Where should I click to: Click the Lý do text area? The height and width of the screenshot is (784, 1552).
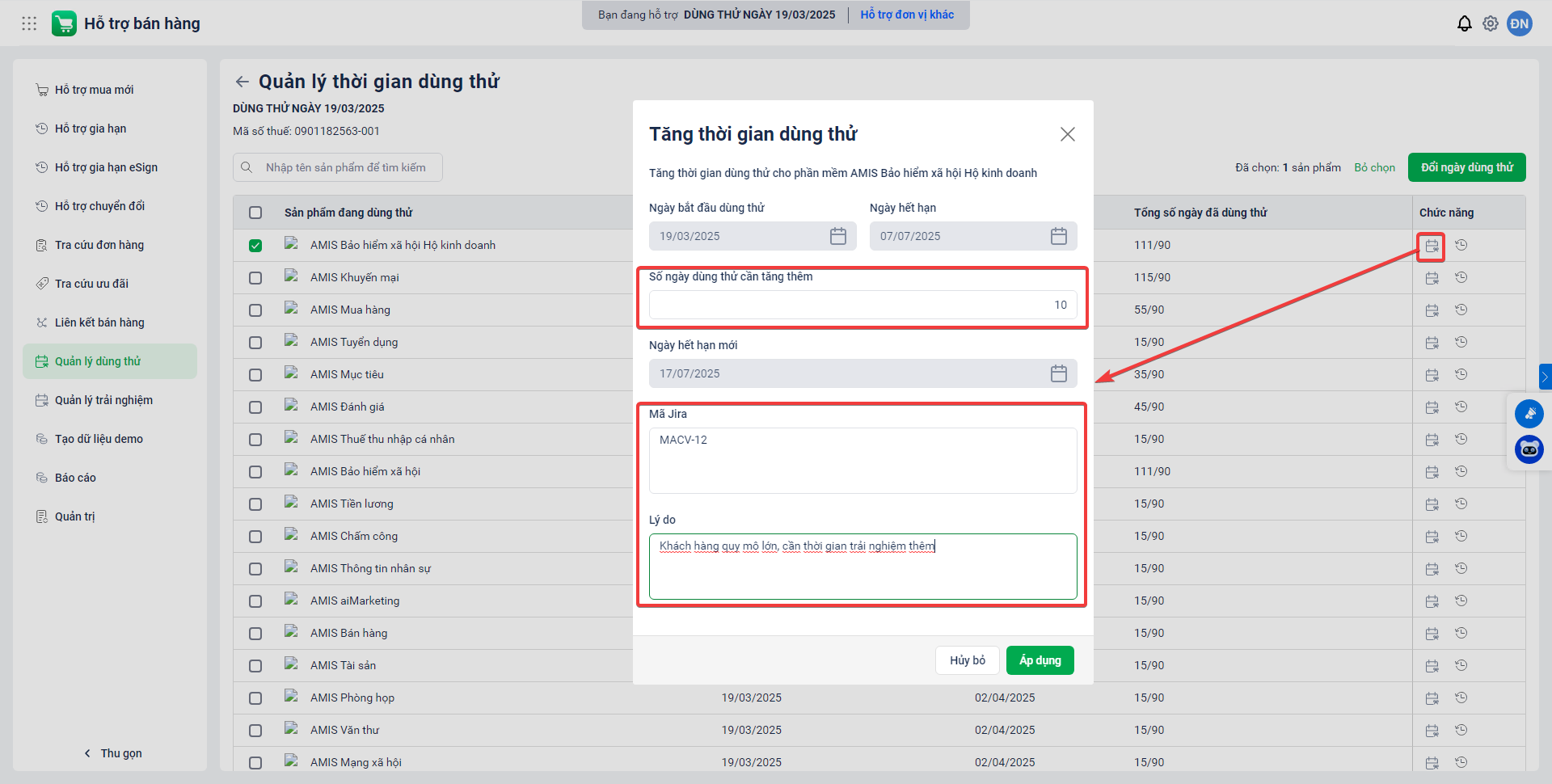pos(862,567)
